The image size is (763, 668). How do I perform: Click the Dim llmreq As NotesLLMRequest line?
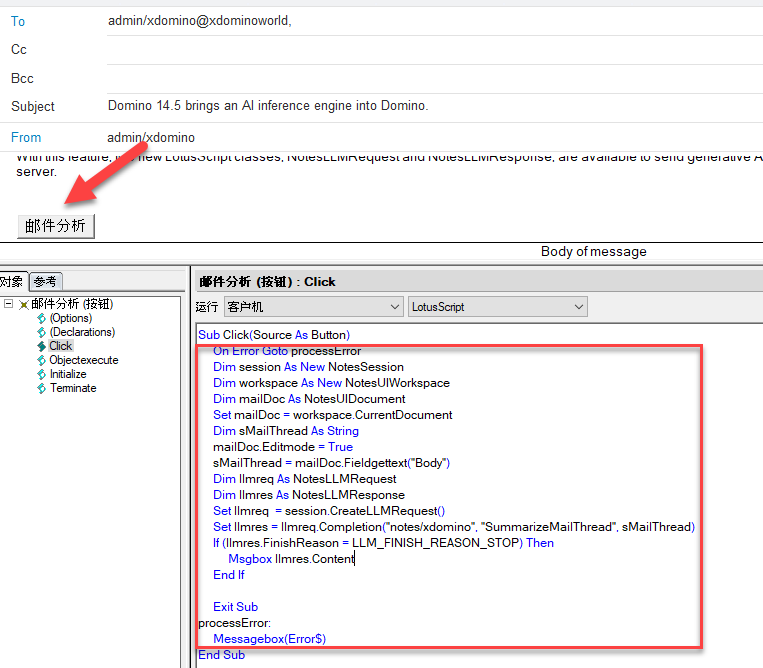point(305,479)
